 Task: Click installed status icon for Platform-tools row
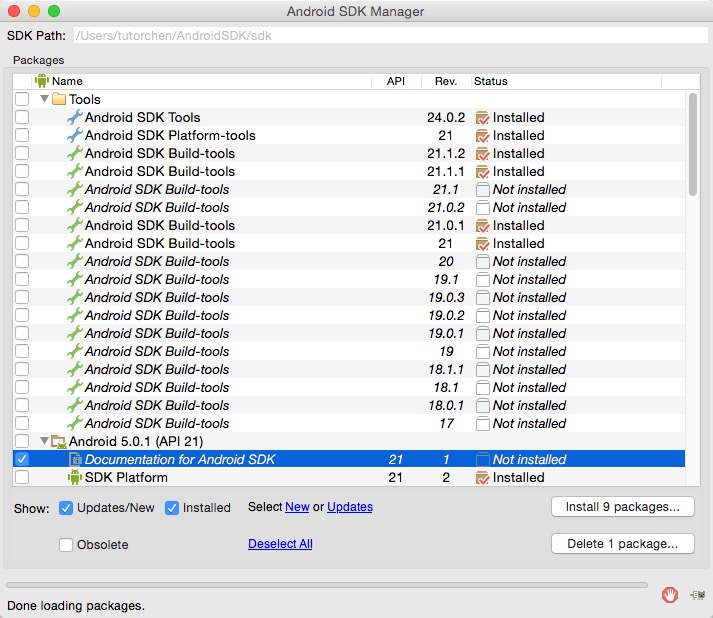482,136
